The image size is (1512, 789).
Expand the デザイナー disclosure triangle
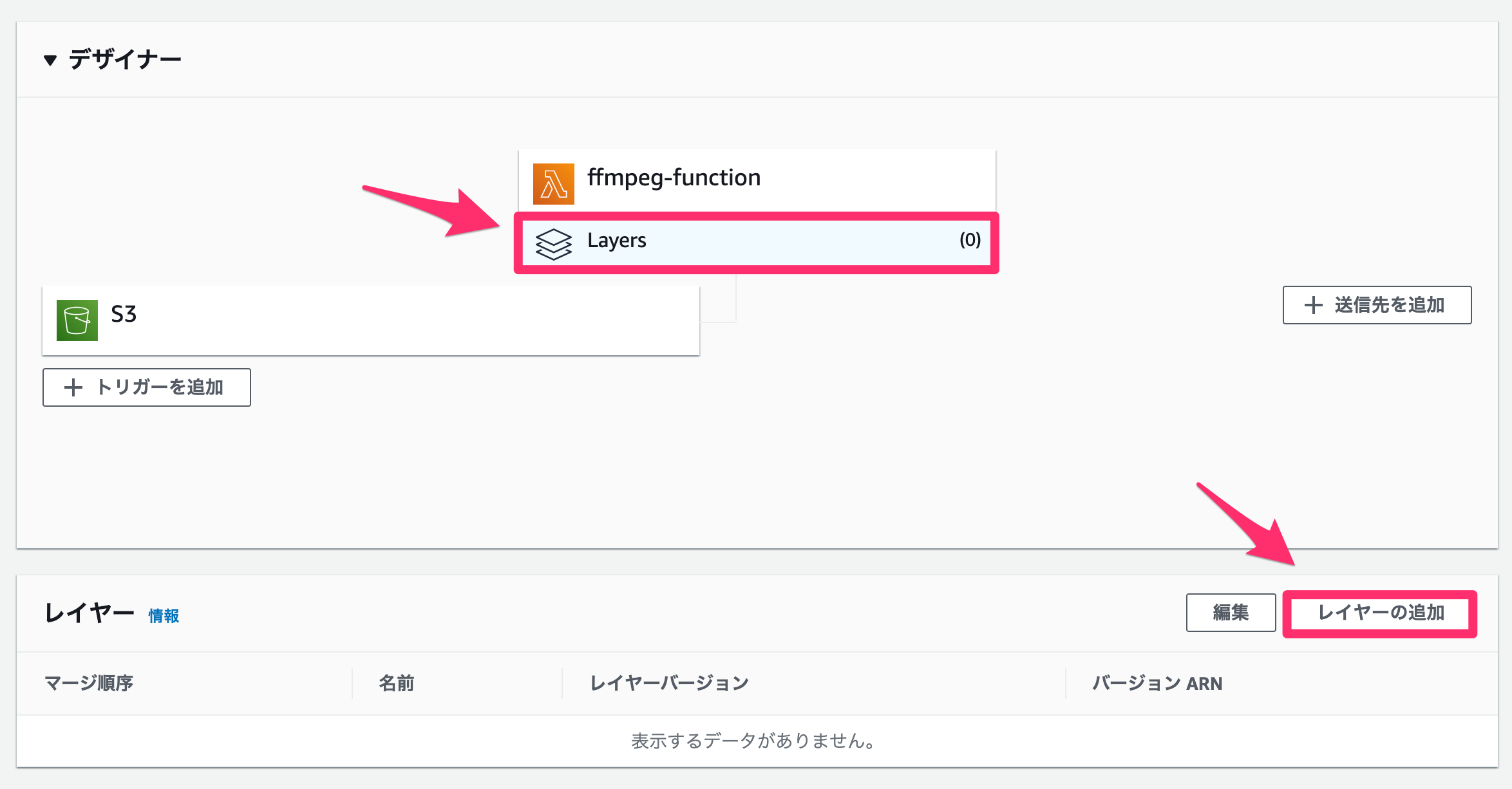point(49,59)
